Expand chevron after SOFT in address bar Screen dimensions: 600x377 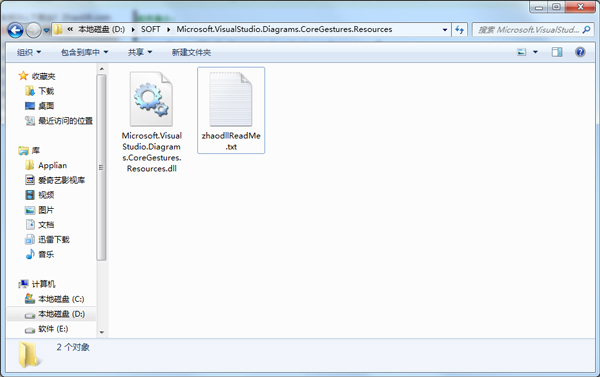(x=168, y=29)
